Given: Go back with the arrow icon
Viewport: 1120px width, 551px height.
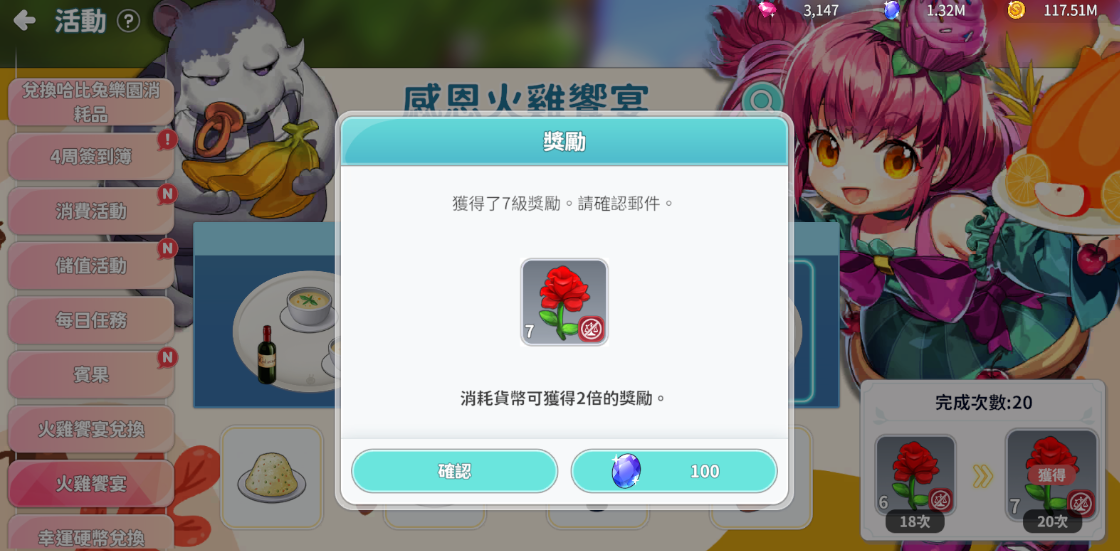Looking at the screenshot, I should (25, 20).
